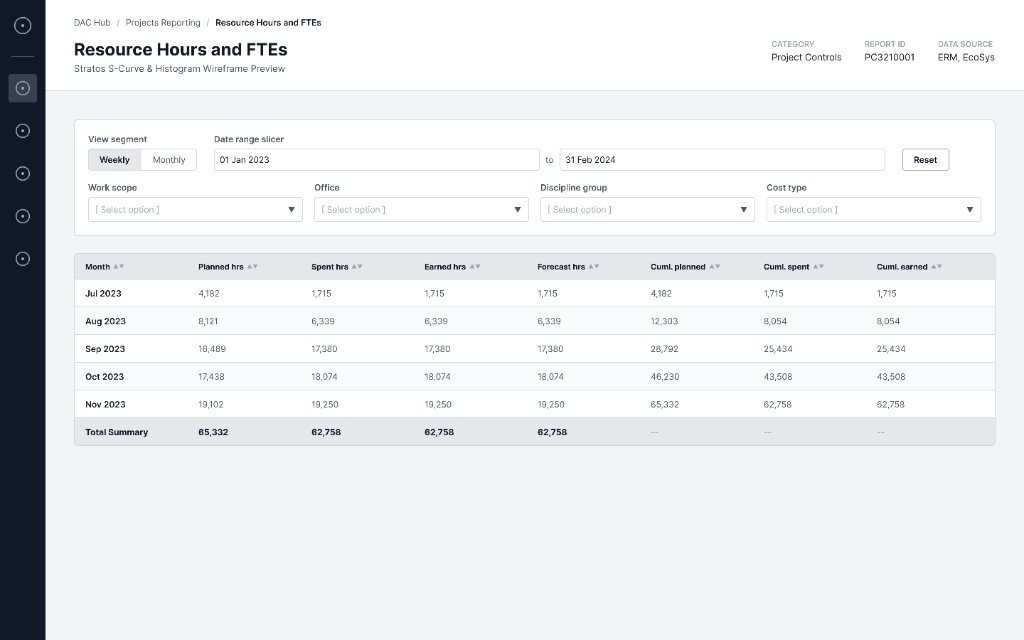Screen dimensions: 1024x640
Task: Click planned hrs value 4,182 in Jul row
Action: pos(208,293)
